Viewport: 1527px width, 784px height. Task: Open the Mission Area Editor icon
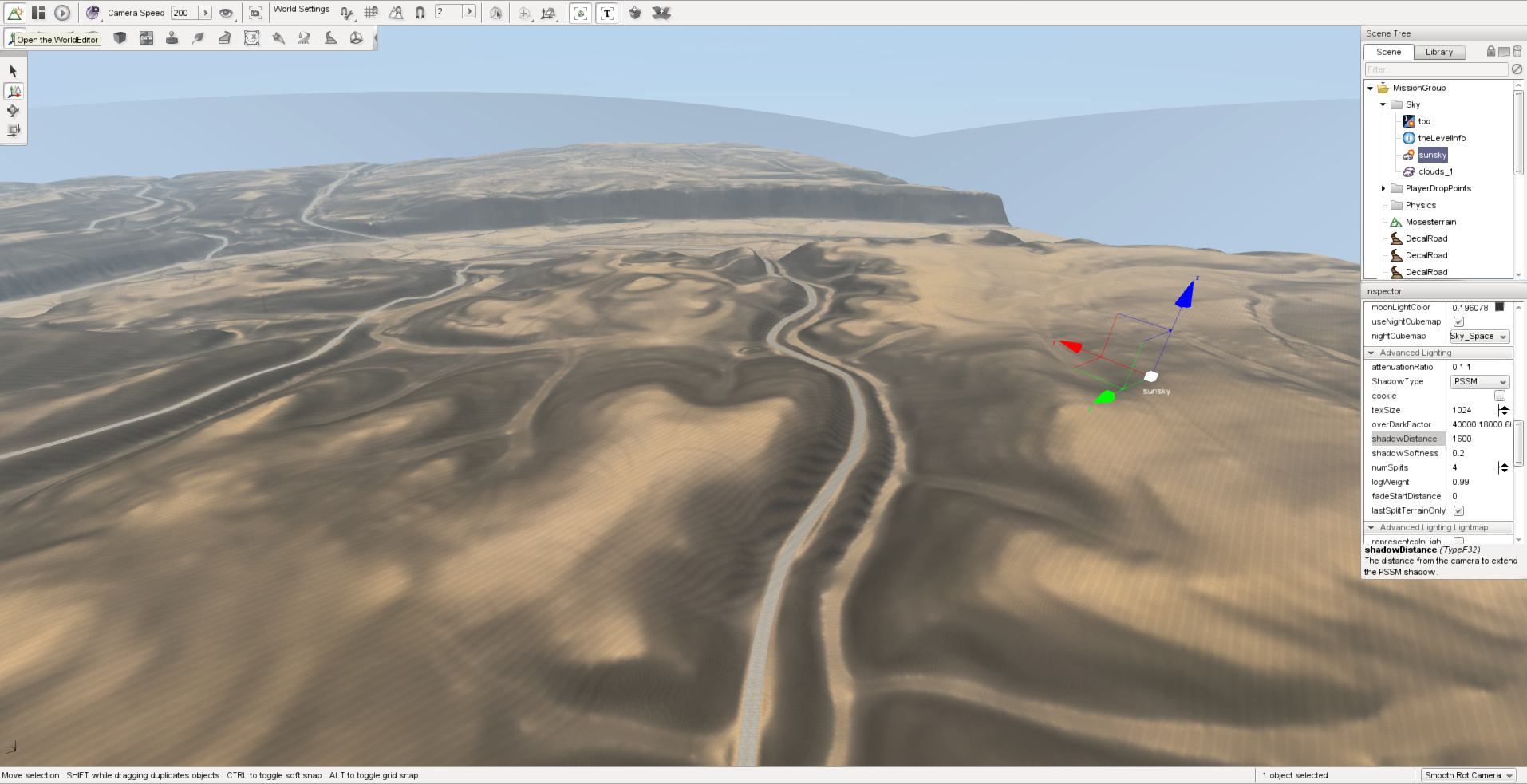[251, 38]
